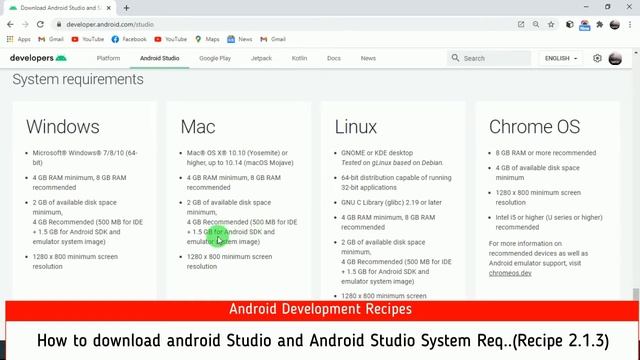Click the page vertical scrollbar thumb
Viewport: 640px width, 360px height.
[x=636, y=294]
